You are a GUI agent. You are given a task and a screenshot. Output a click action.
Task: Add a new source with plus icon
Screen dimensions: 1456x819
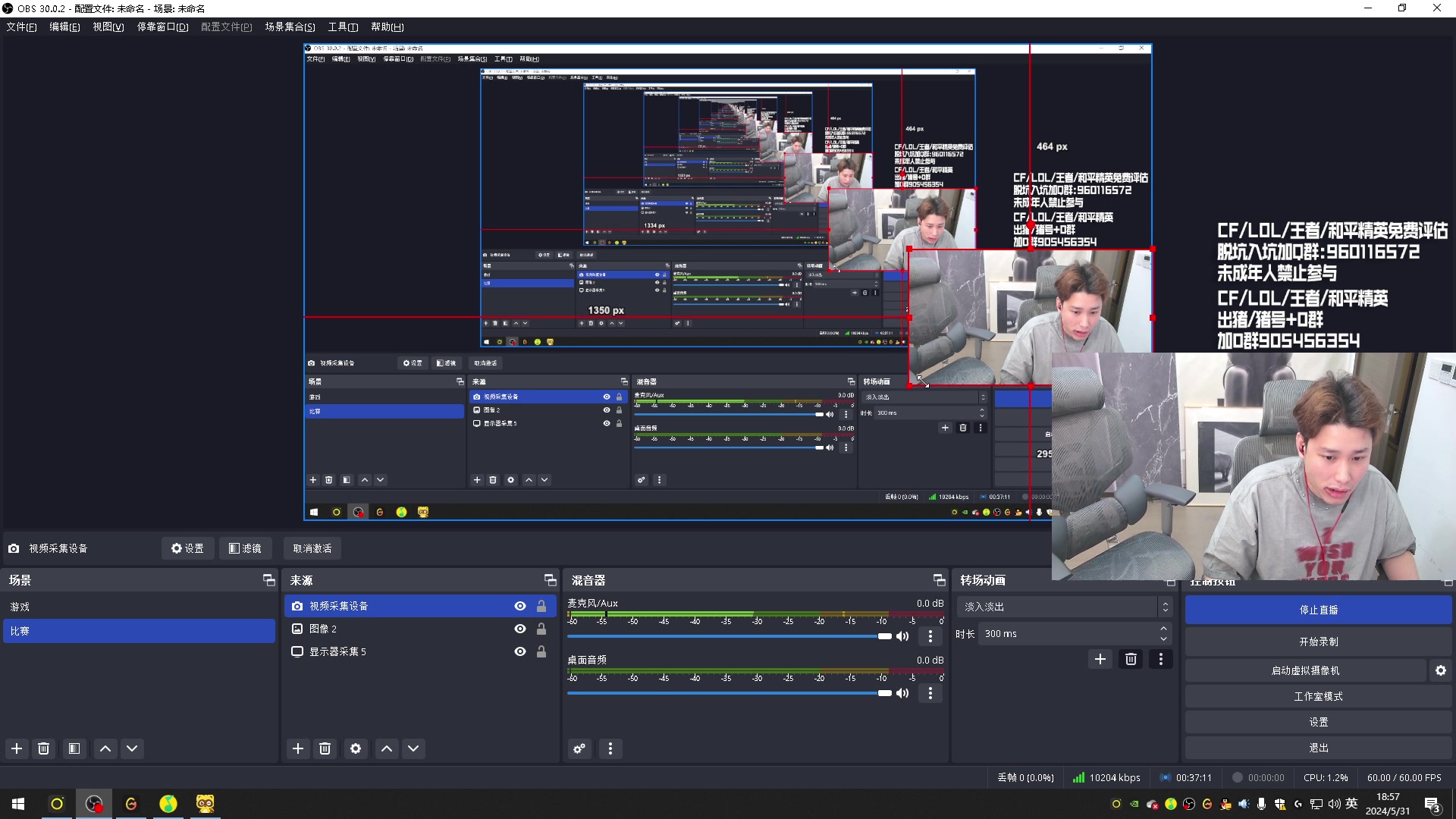[x=298, y=748]
